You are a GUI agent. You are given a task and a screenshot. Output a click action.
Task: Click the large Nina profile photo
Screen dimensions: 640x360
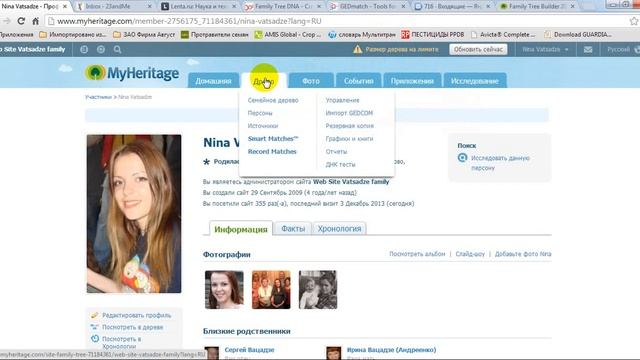tap(134, 214)
